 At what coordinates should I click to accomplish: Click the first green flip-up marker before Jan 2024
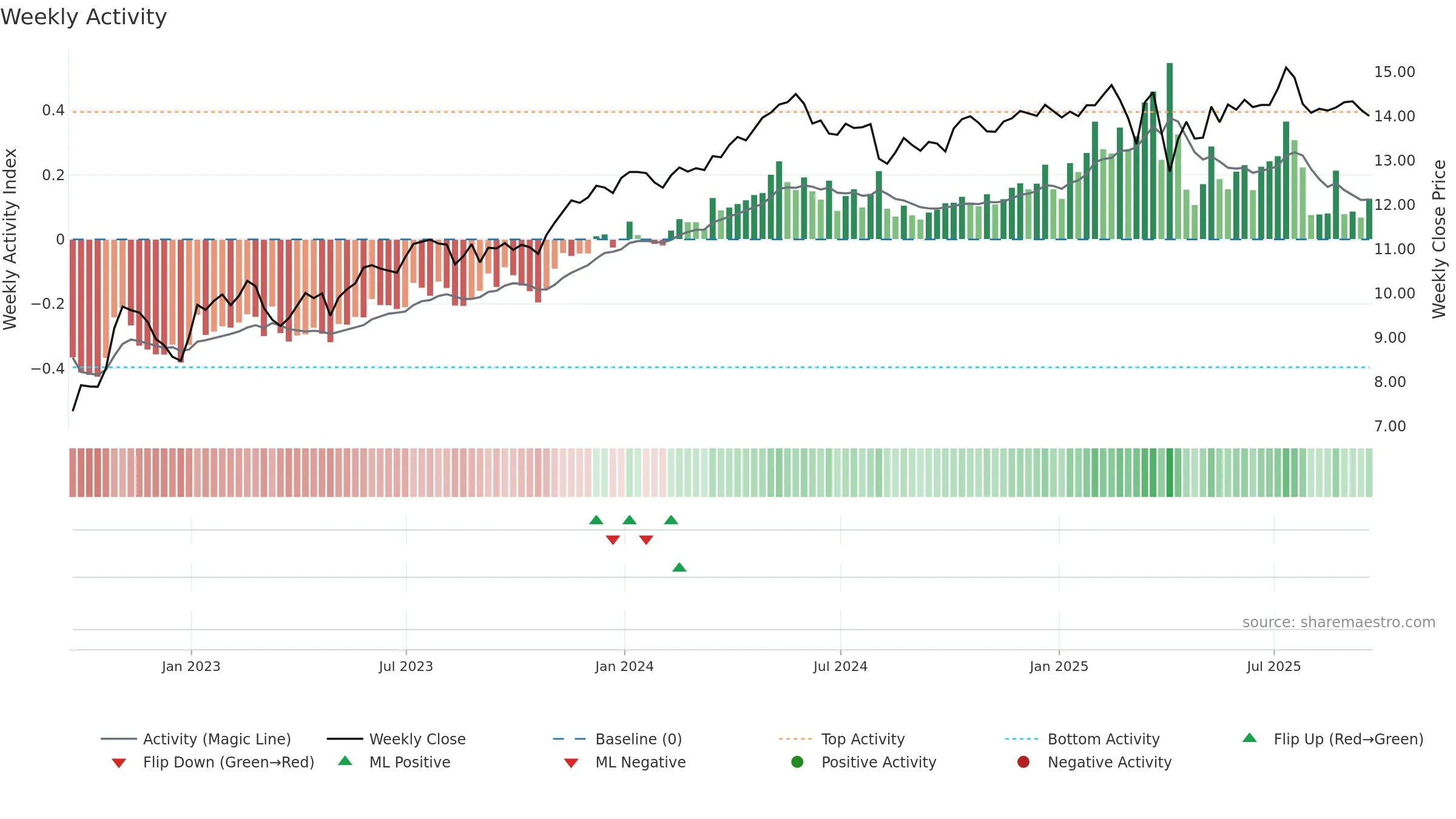coord(596,520)
